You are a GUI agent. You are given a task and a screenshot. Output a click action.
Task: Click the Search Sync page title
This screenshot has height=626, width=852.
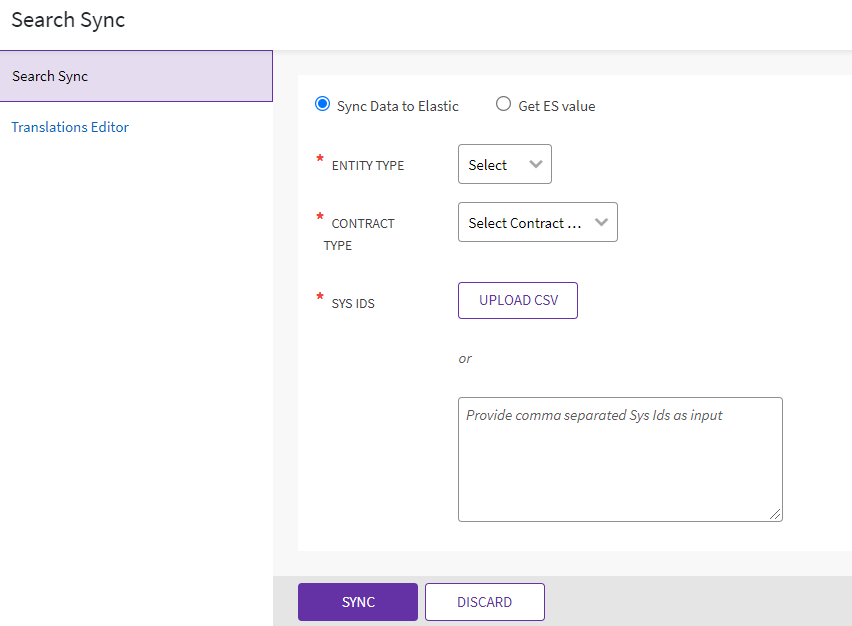point(68,20)
